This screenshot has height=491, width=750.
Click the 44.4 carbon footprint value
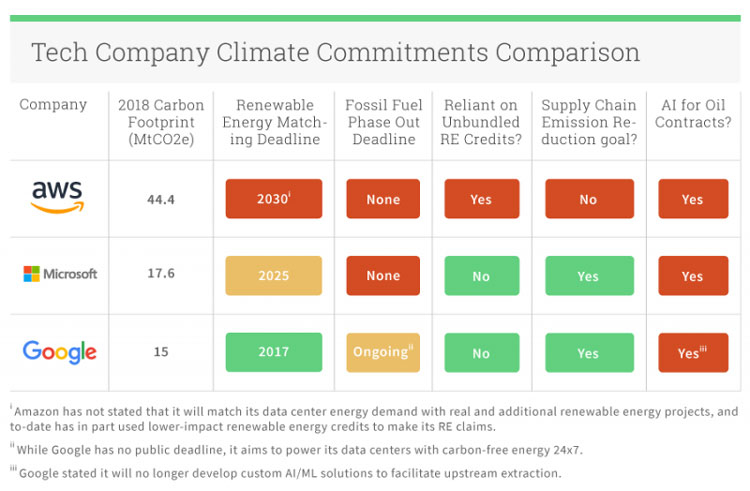pos(161,199)
